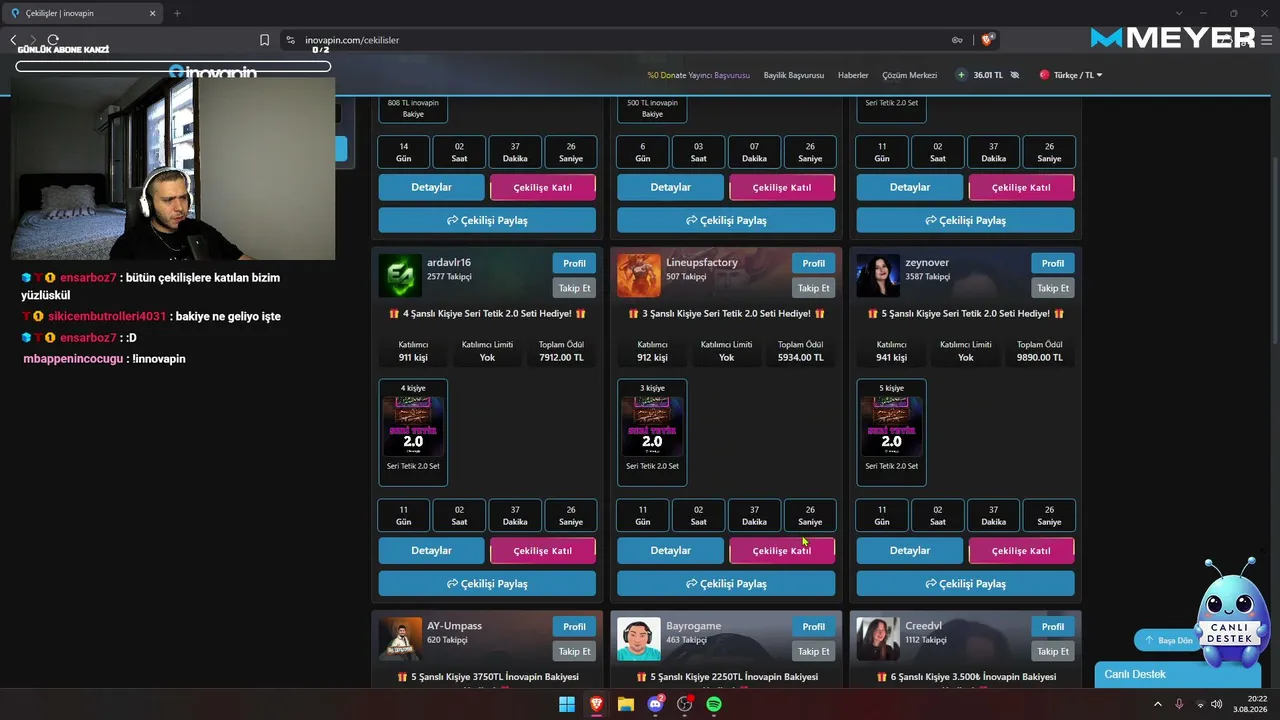
Task: Open Bayilik Başvurusu menu item
Action: (x=794, y=75)
